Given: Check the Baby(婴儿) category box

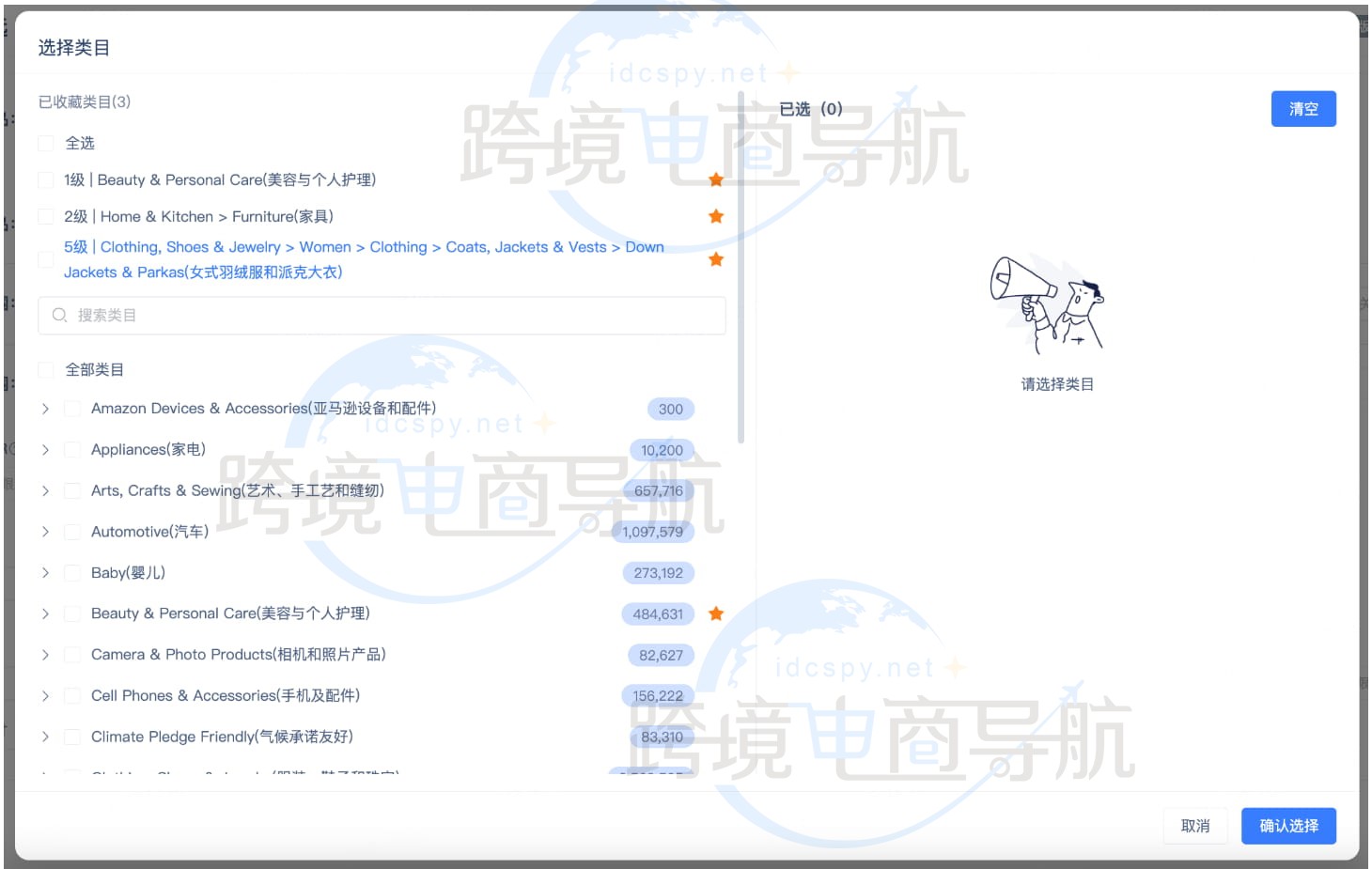Looking at the screenshot, I should 71,573.
